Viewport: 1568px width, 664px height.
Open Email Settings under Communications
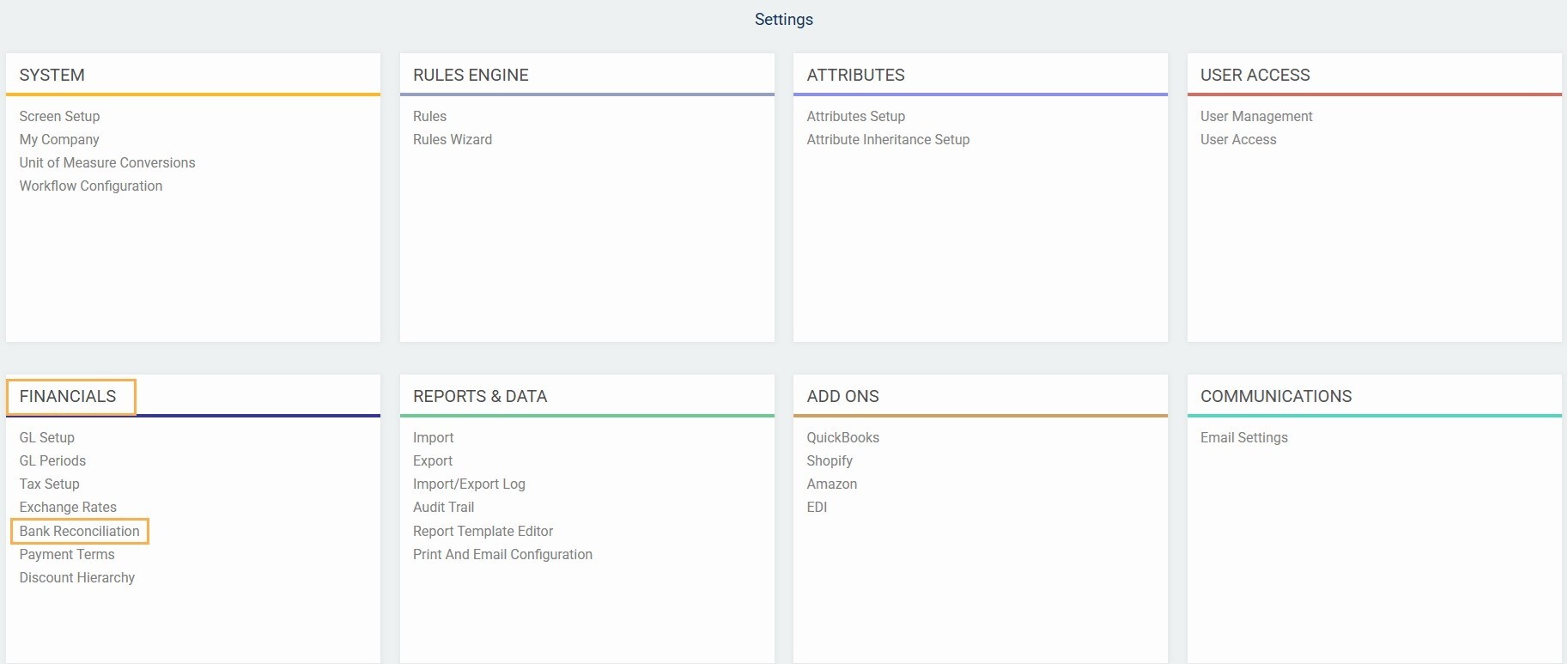click(x=1243, y=437)
